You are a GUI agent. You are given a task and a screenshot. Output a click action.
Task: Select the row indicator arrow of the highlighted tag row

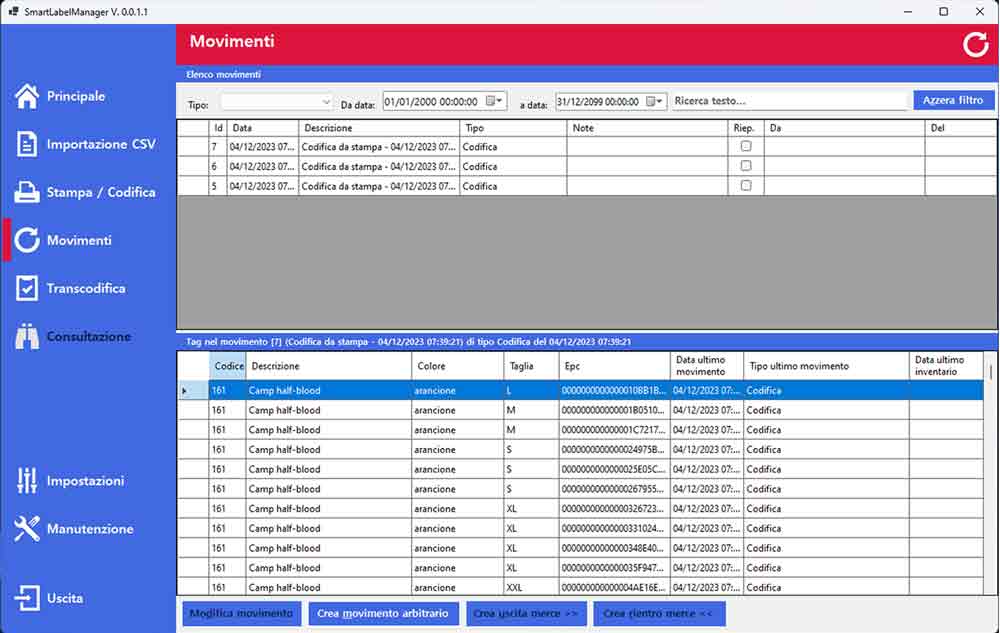[184, 391]
